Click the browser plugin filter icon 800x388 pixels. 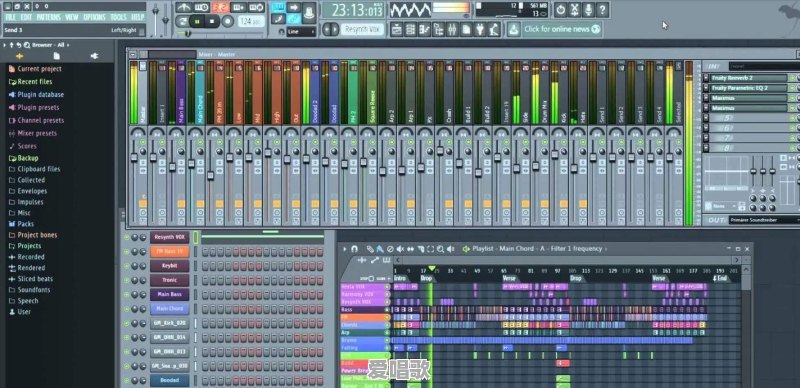(x=94, y=56)
